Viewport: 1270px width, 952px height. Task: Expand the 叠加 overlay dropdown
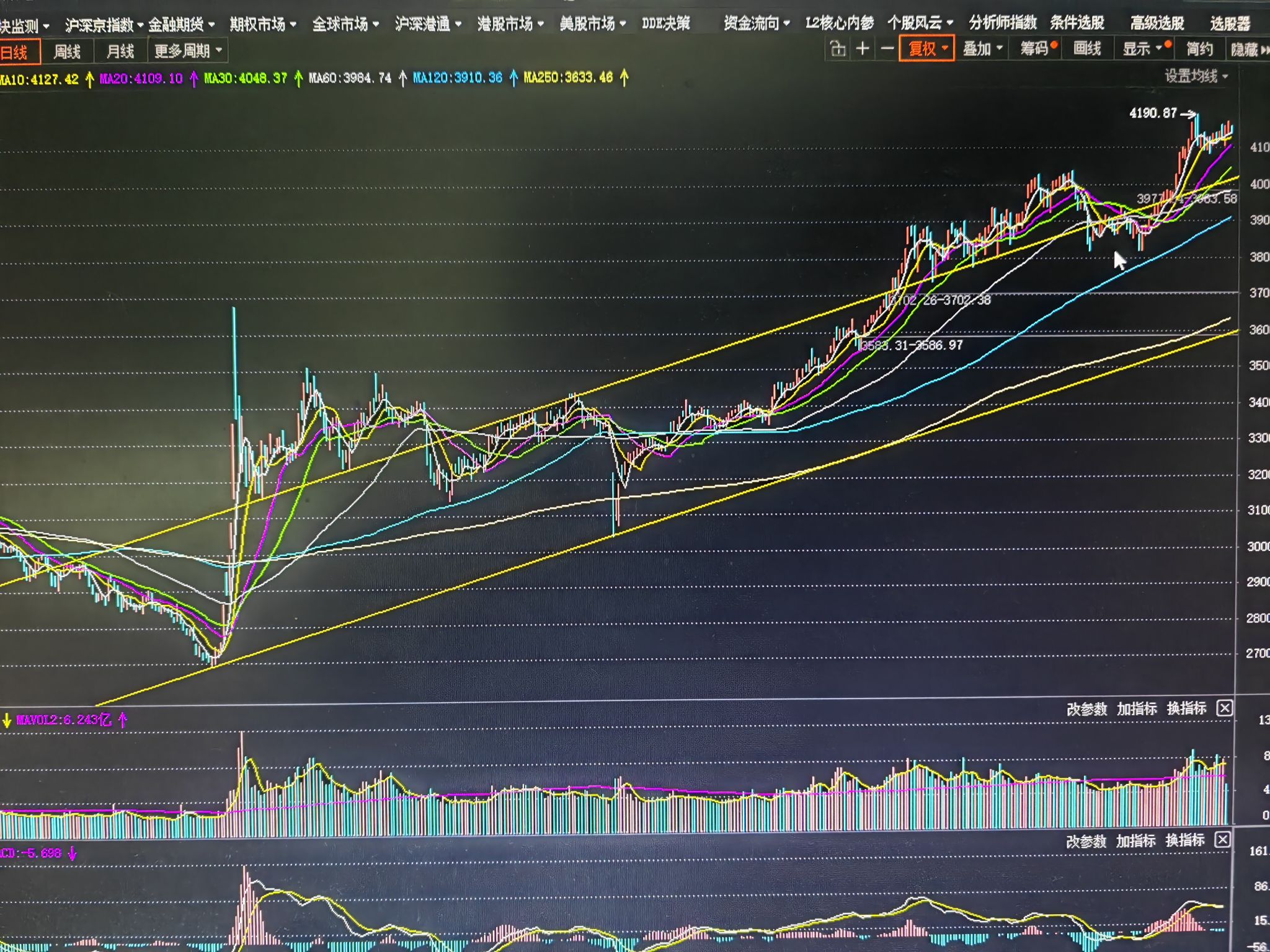click(x=982, y=48)
